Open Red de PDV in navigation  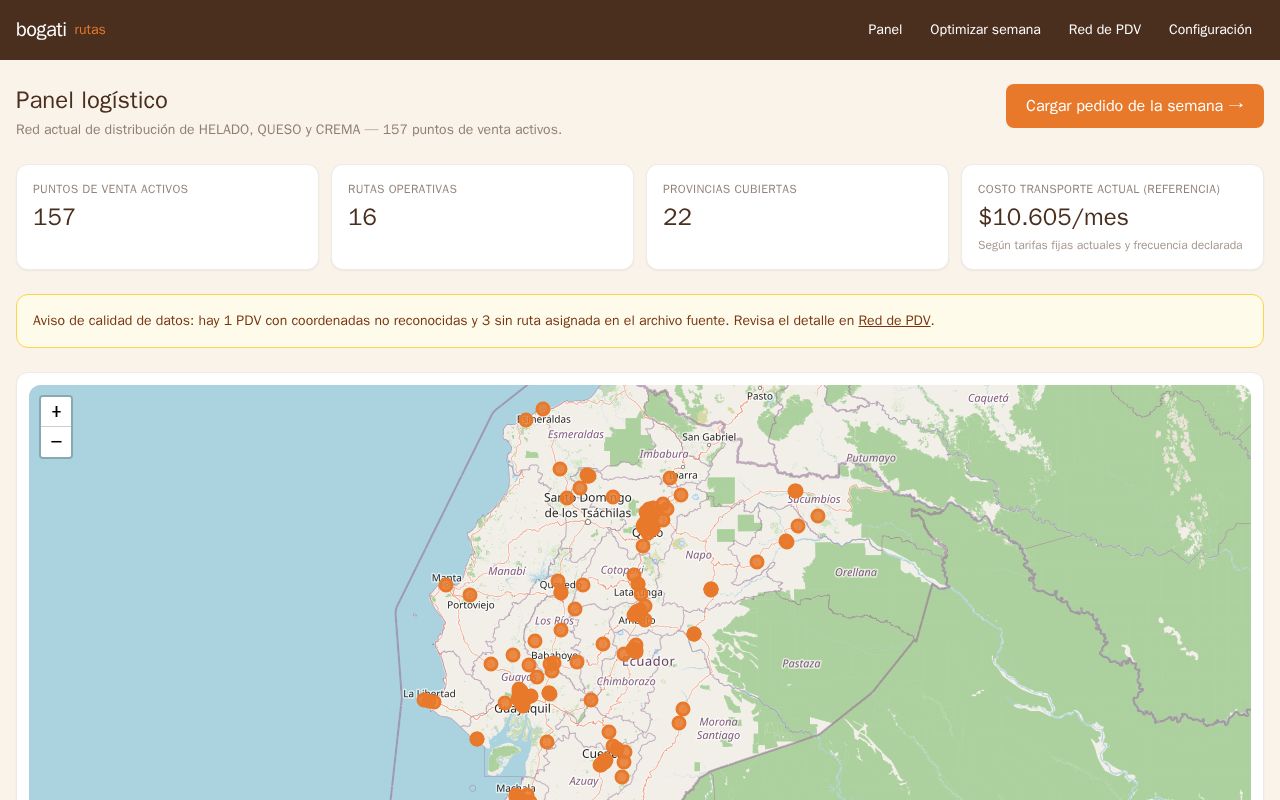click(x=1105, y=30)
